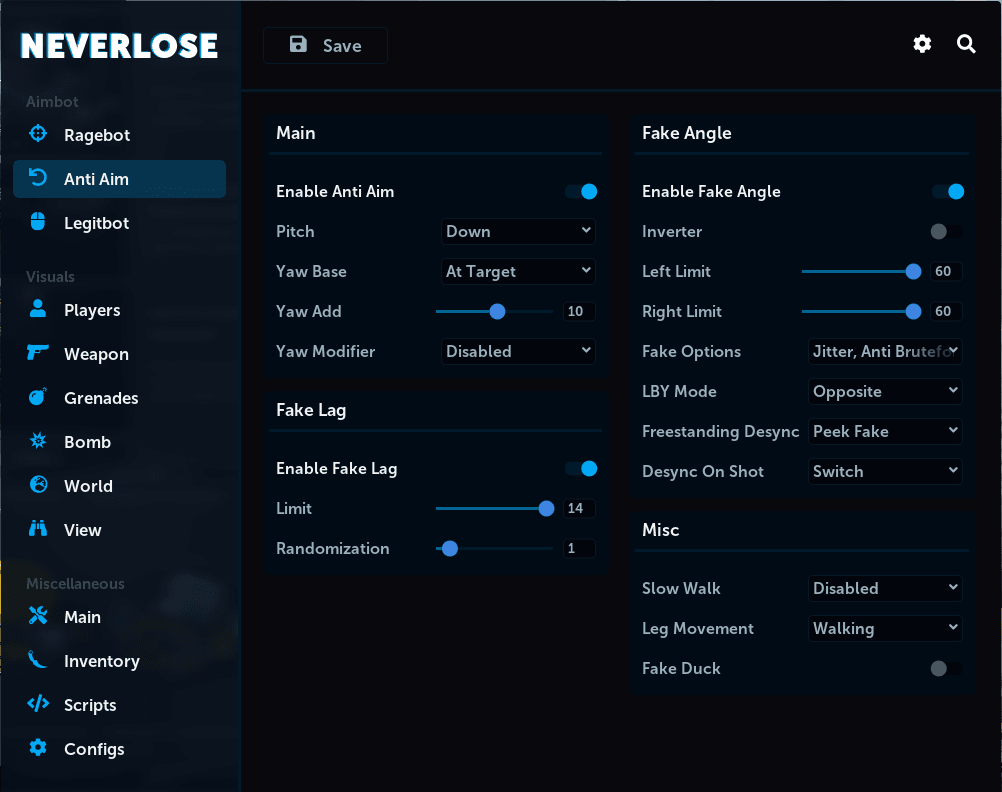Open search with the magnifier icon
This screenshot has width=1002, height=792.
(966, 44)
